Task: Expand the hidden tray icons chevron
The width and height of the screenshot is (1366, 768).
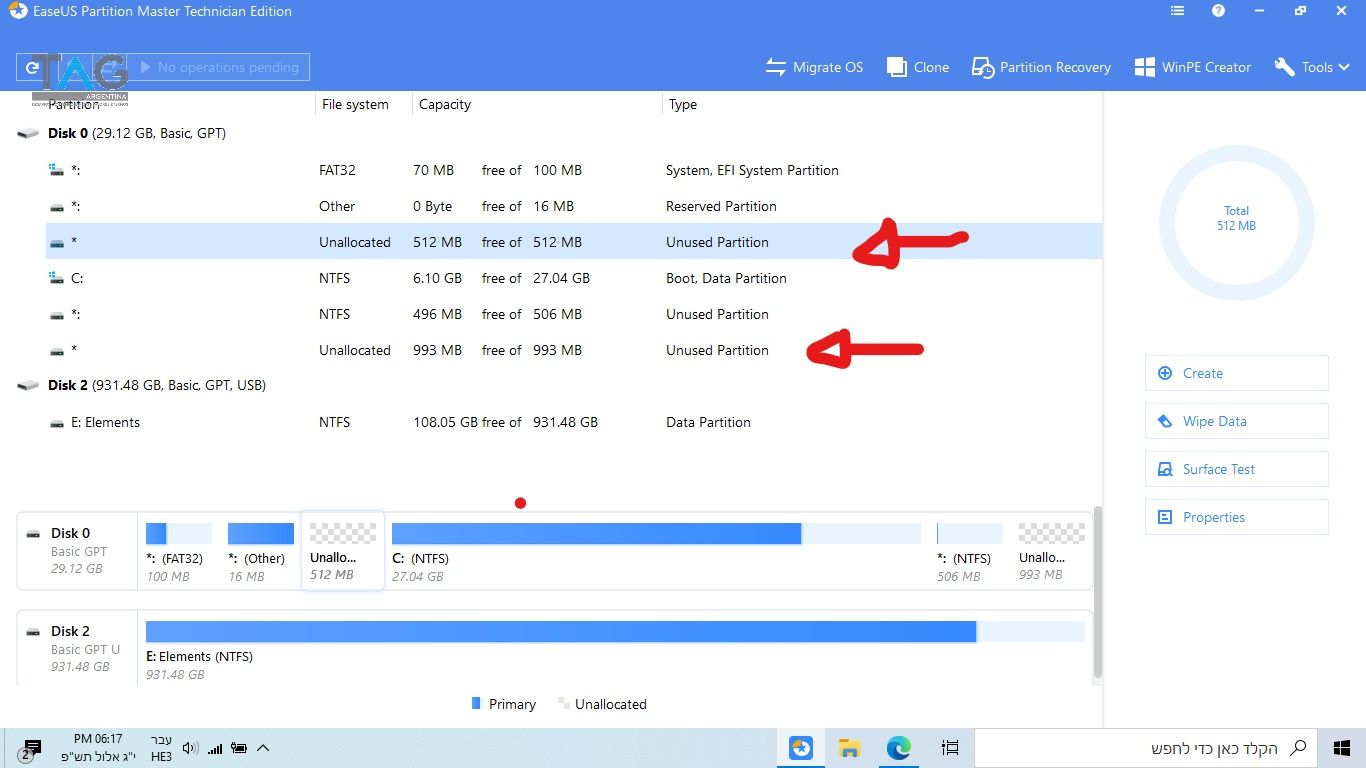Action: pyautogui.click(x=263, y=748)
